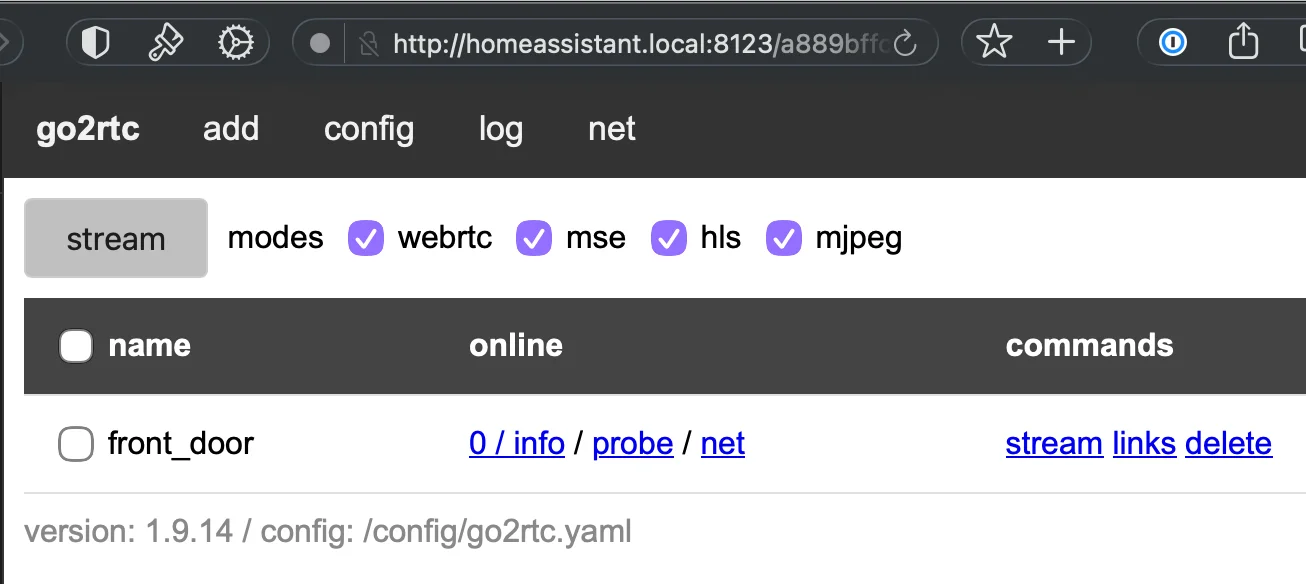The height and width of the screenshot is (584, 1306).
Task: Uncheck the mse mode checkbox
Action: pos(534,238)
